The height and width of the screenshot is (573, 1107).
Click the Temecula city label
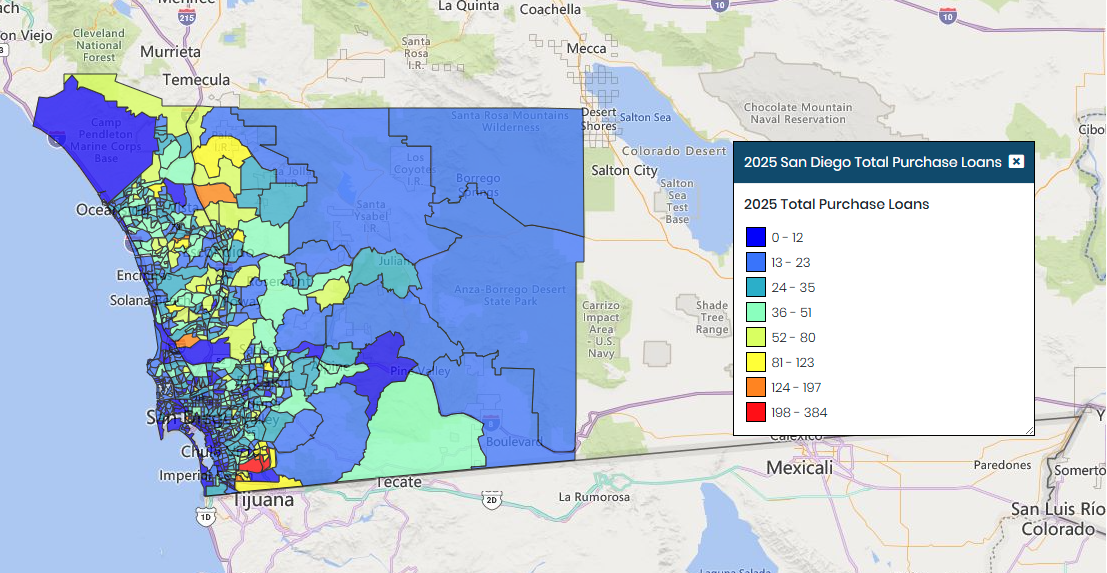(196, 80)
